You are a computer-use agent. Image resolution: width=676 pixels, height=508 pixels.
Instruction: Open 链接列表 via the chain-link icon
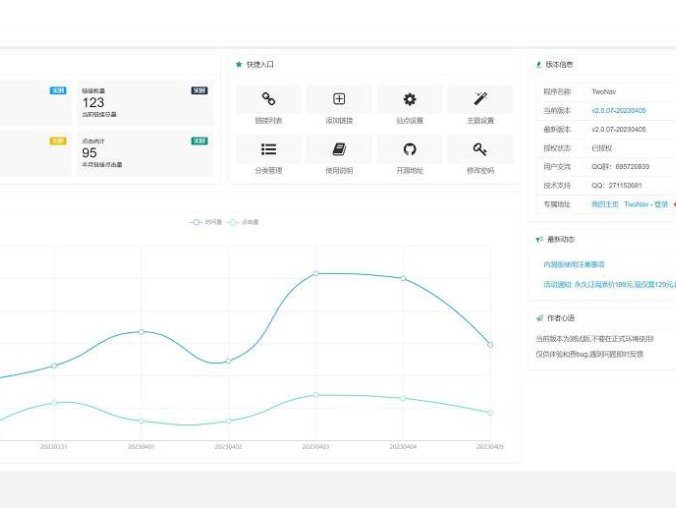[268, 99]
